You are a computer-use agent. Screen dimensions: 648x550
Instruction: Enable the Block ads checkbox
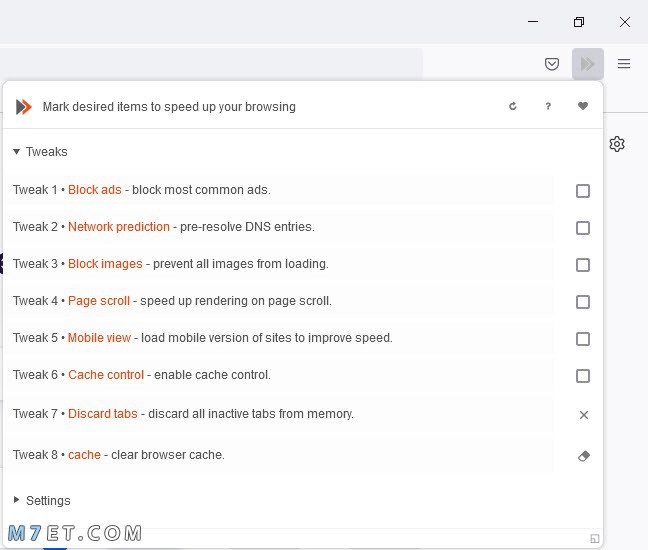tap(583, 191)
